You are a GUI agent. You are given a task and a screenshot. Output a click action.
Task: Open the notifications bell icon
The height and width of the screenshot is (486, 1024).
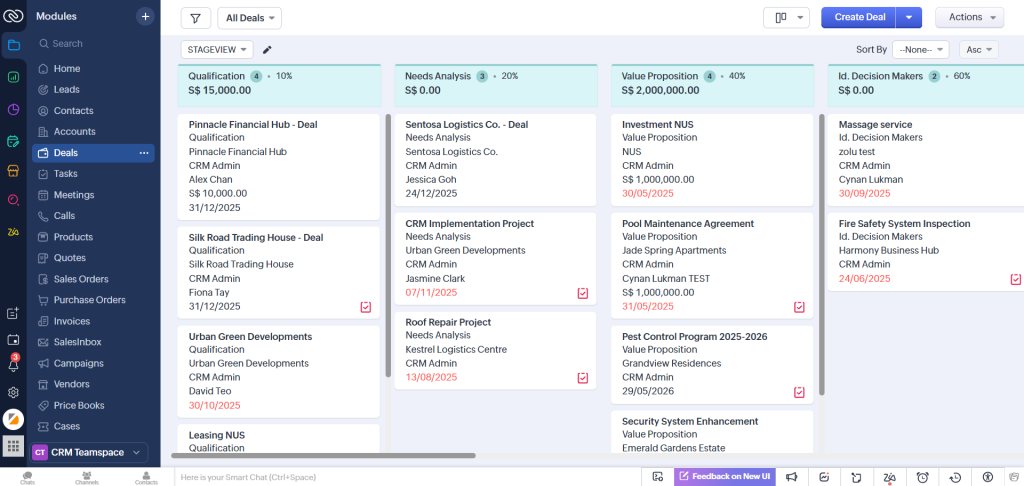coord(13,366)
